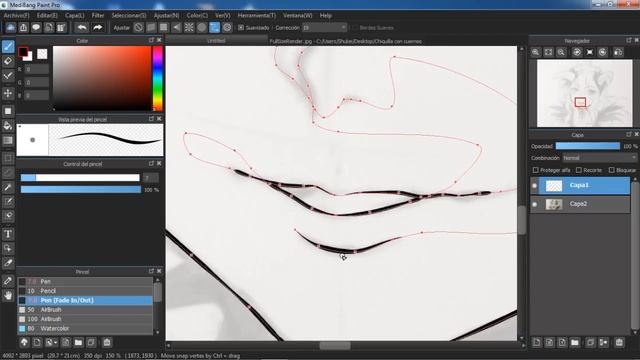
Task: Select the Eraser tool
Action: (8, 61)
